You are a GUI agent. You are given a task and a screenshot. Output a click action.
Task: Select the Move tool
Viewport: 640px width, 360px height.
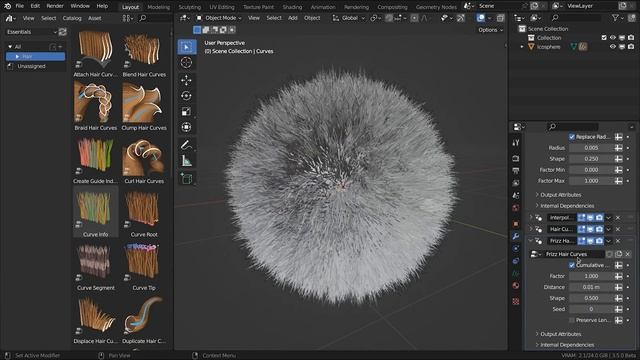pyautogui.click(x=187, y=80)
